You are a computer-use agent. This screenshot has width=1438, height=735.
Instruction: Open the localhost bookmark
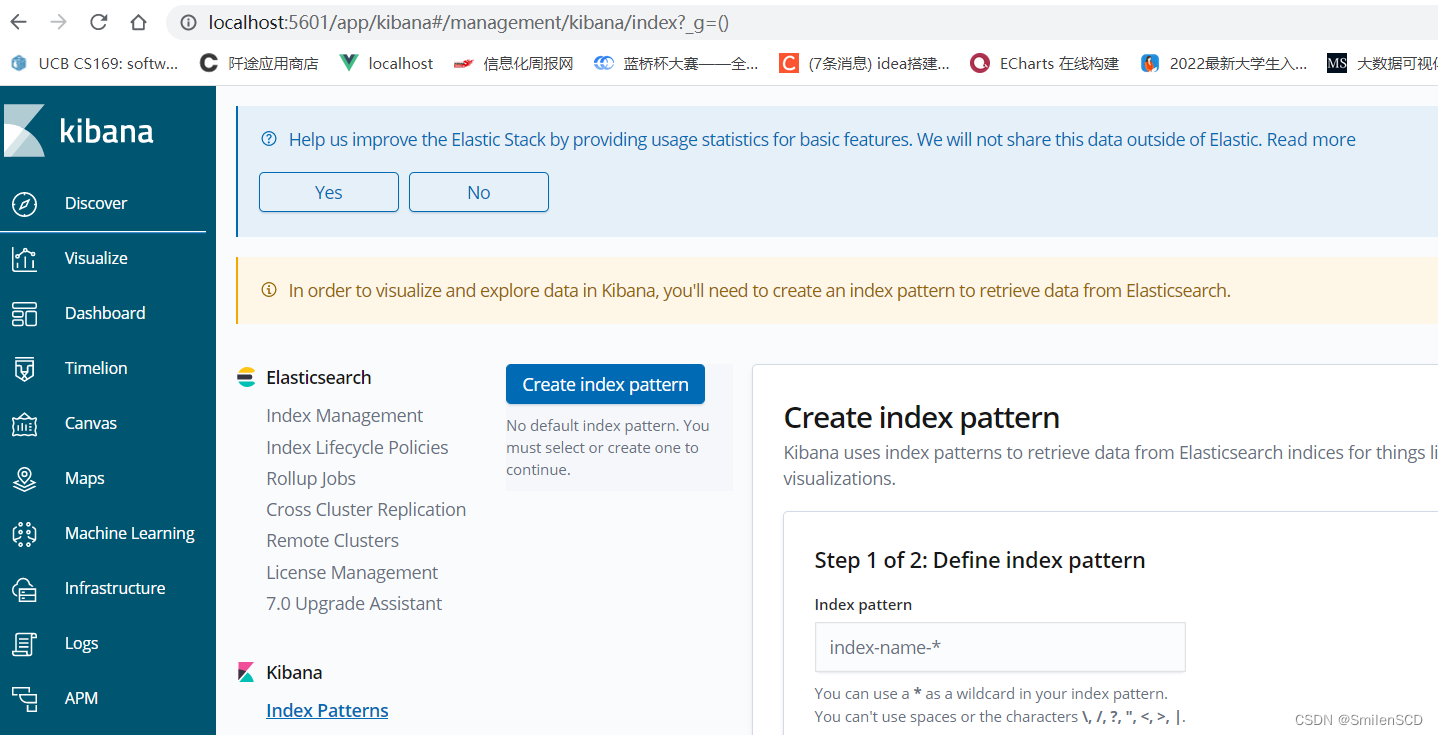click(386, 63)
